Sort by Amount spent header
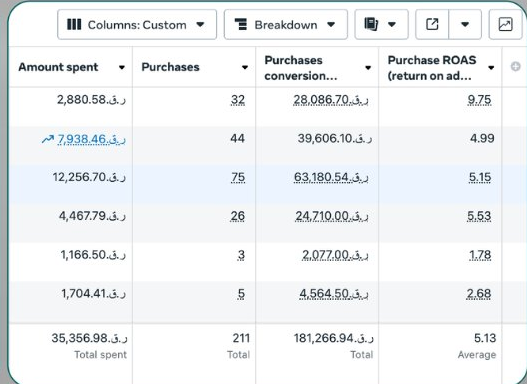Screen dimensions: 527x384 click(x=58, y=67)
